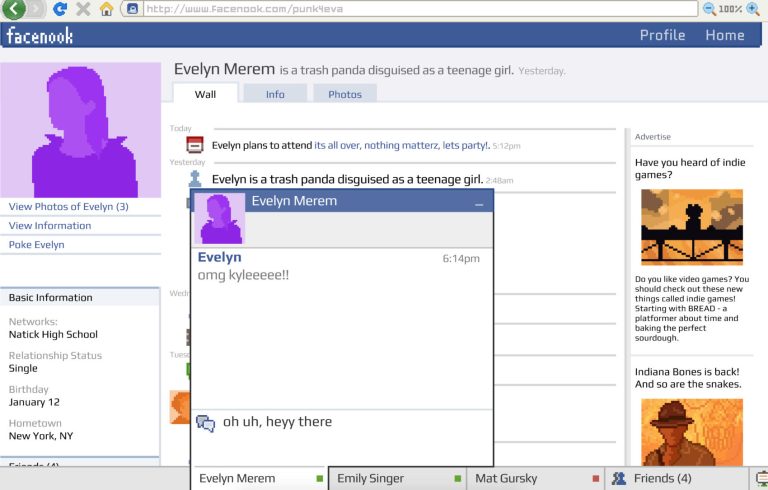Click the chat reply 'oh uh, heyy there'

(x=277, y=422)
